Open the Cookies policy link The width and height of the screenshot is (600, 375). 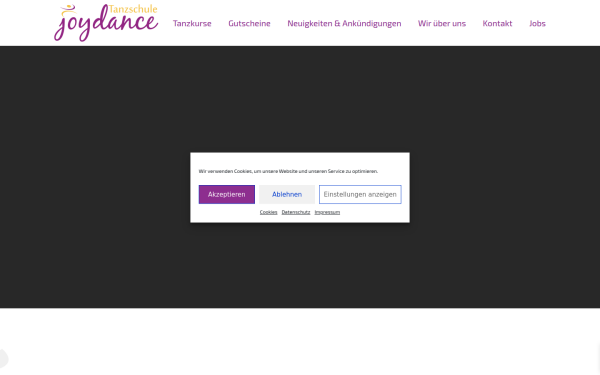pos(268,212)
